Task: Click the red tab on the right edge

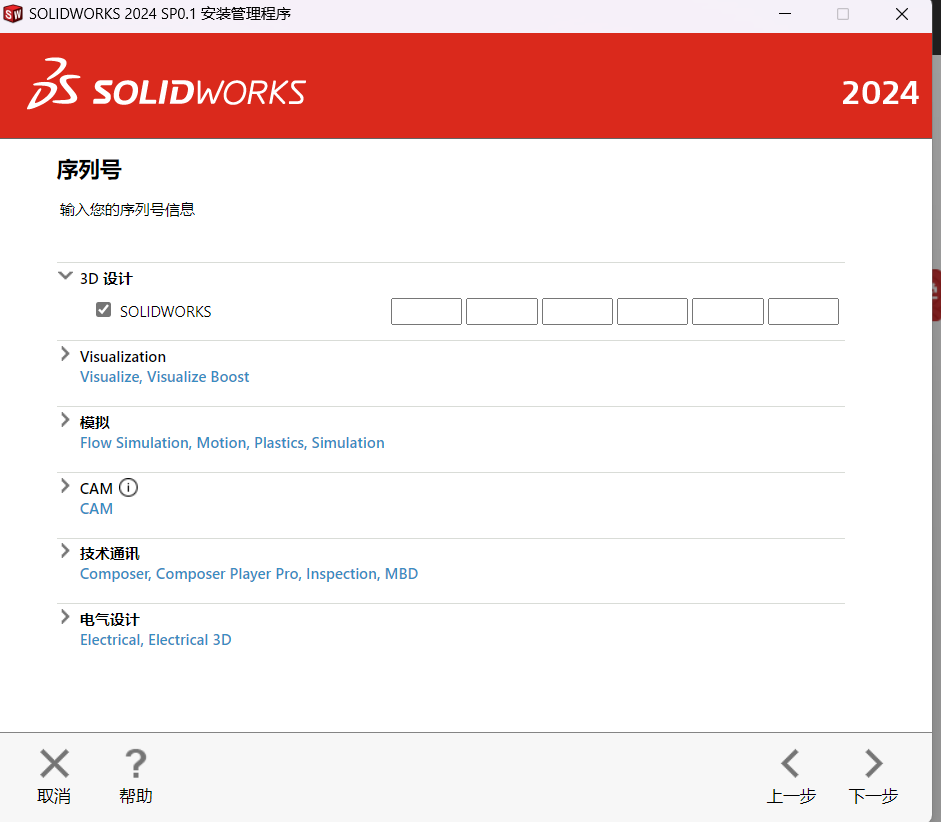Action: 936,295
